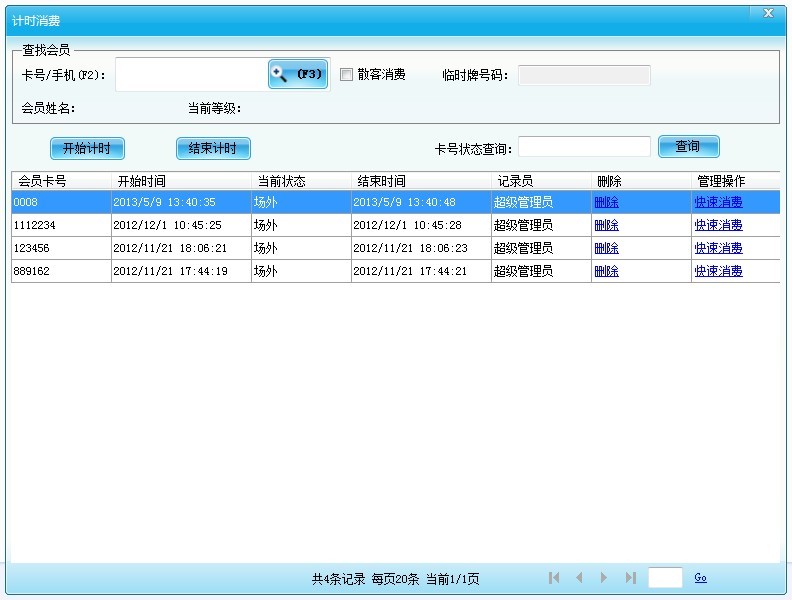Open 快速消费 for card 123456
This screenshot has height=600, width=792.
click(x=718, y=248)
